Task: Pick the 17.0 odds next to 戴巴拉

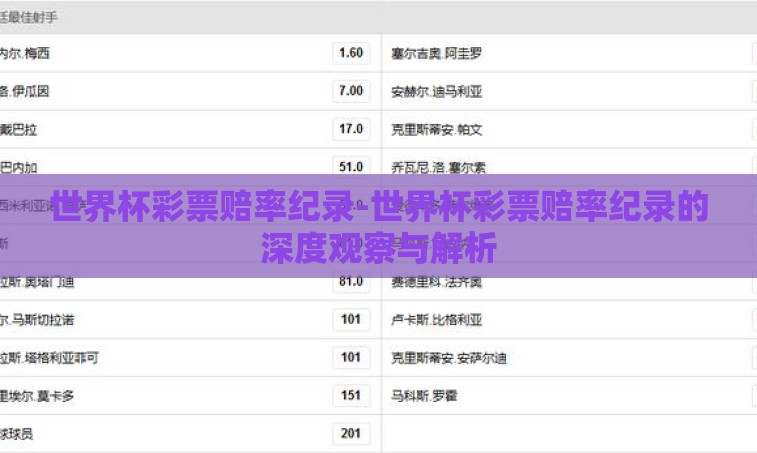Action: (351, 129)
